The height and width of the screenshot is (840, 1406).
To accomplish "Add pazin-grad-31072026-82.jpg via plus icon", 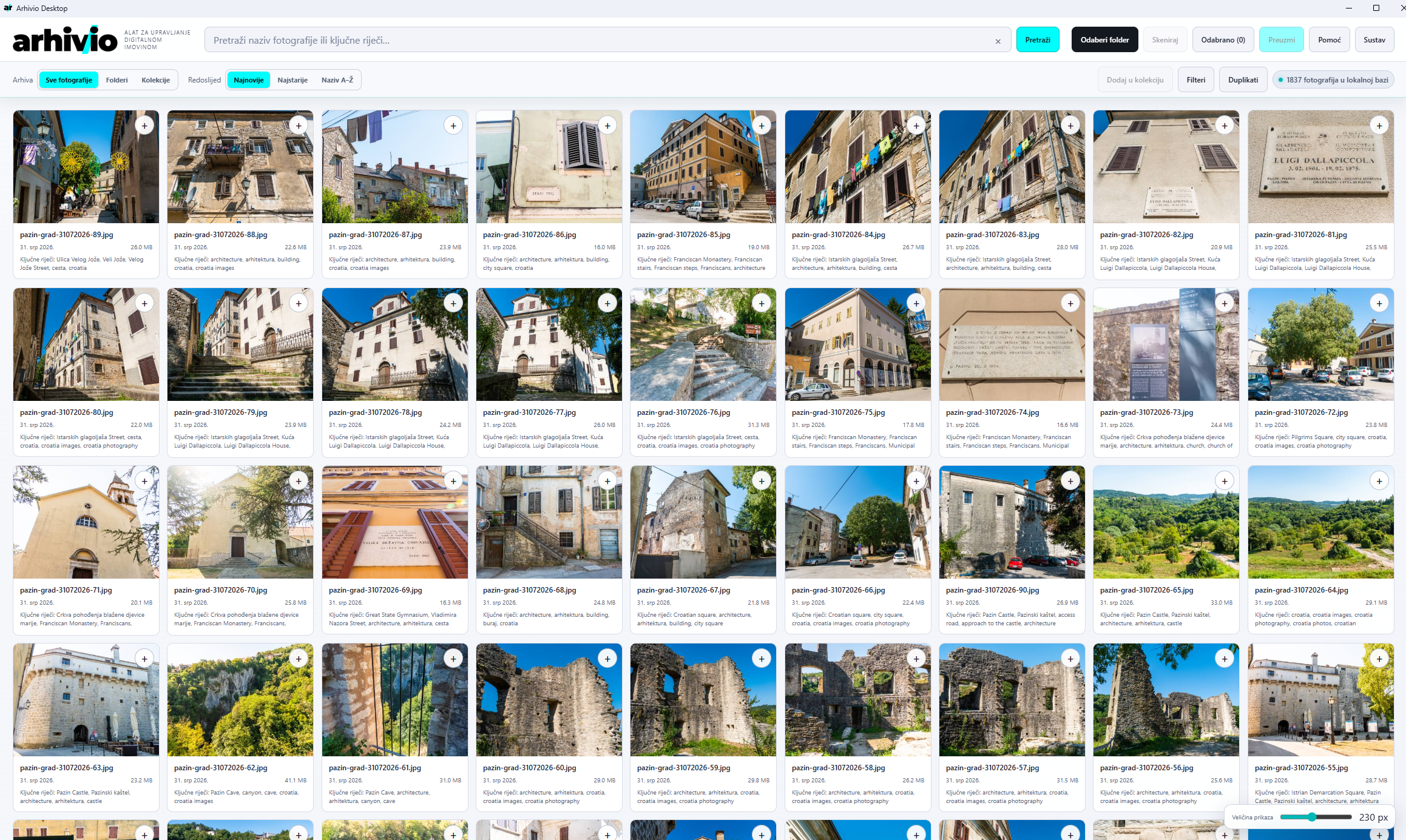I will [x=1225, y=126].
